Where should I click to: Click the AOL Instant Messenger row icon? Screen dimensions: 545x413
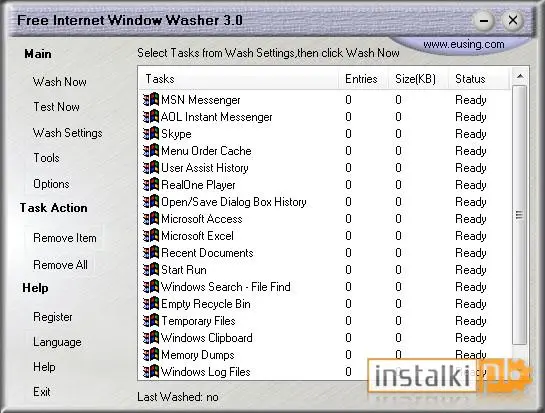[x=151, y=117]
